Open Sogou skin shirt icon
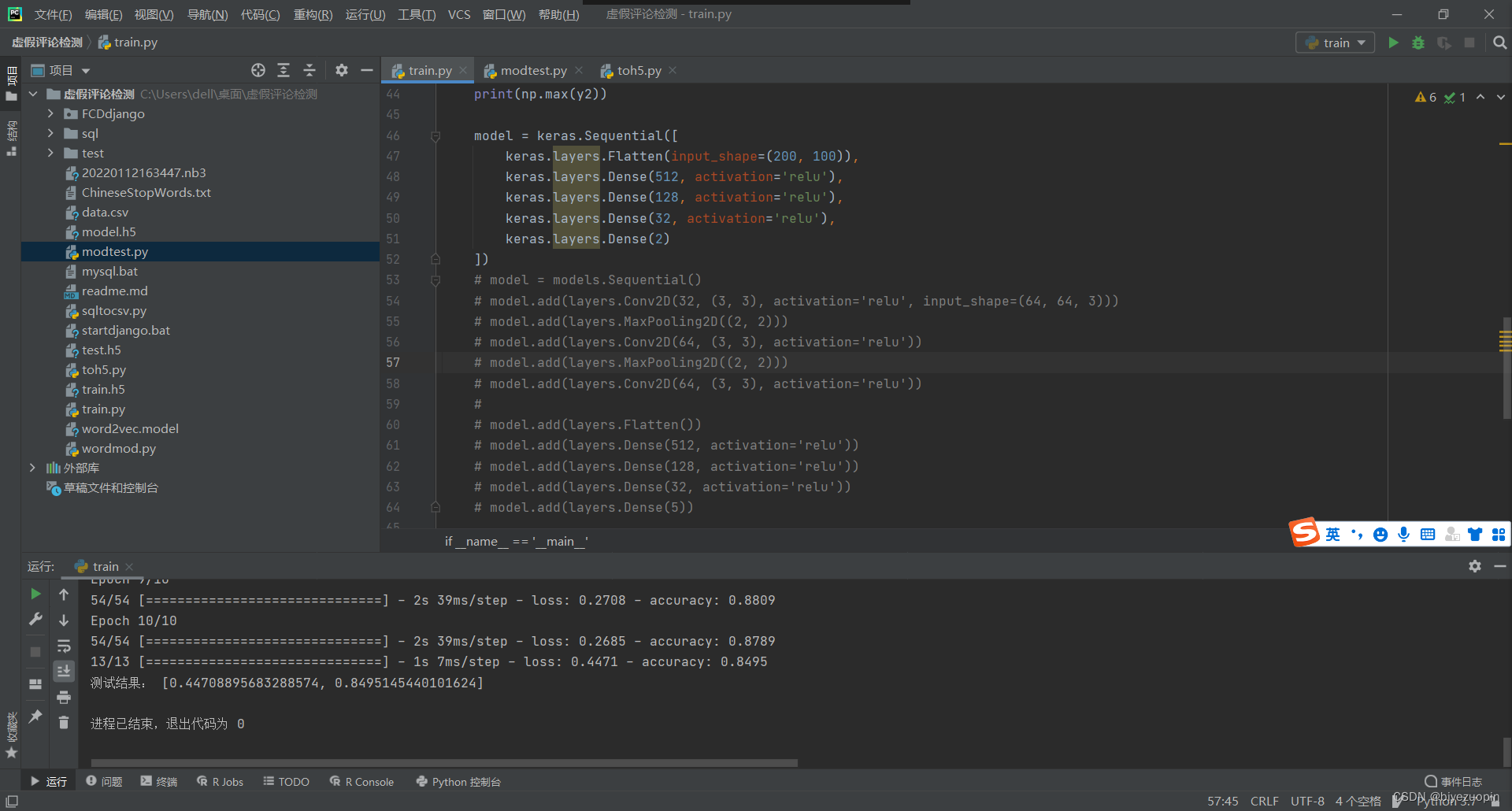 (x=1475, y=535)
